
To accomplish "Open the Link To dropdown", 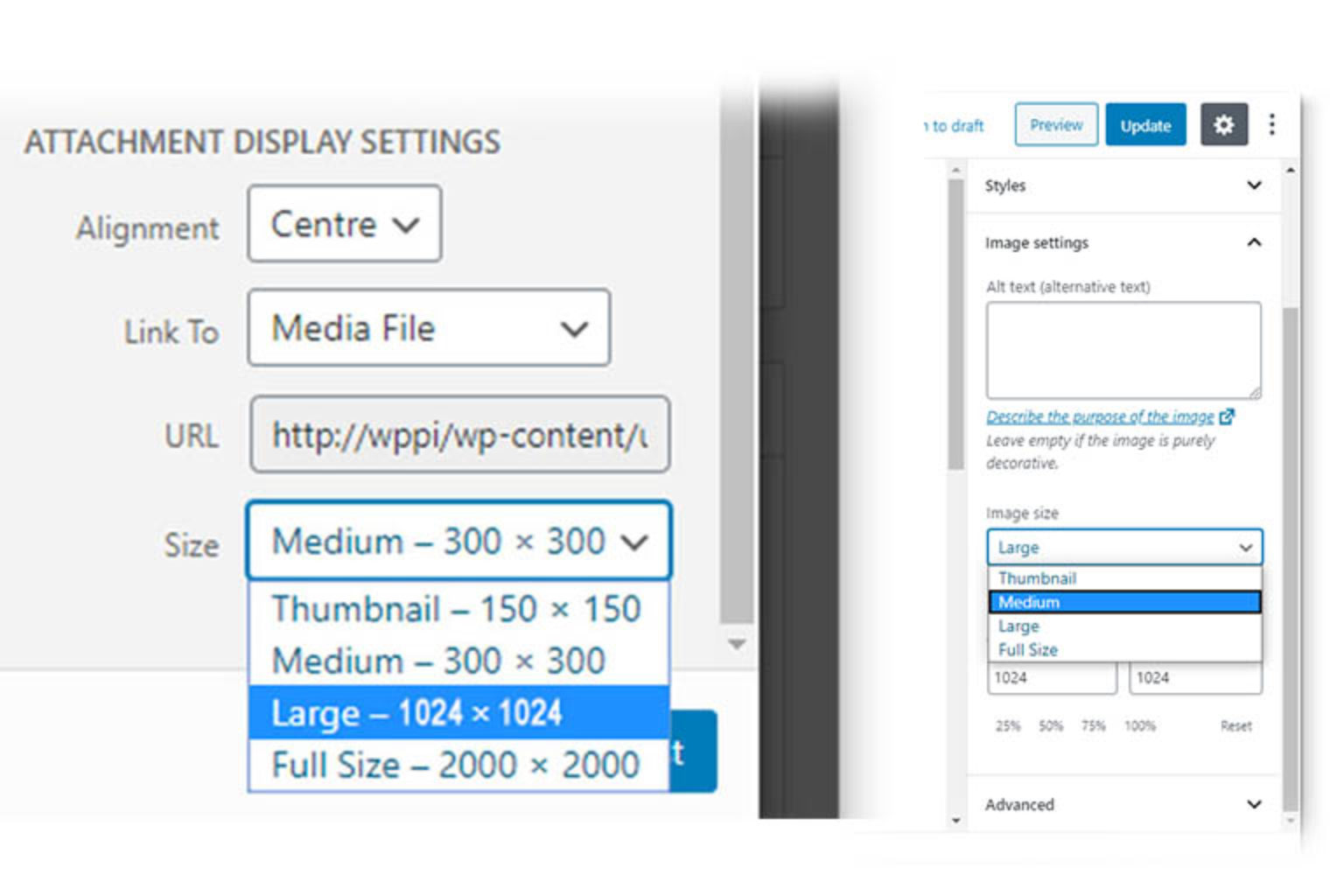I will coord(429,328).
